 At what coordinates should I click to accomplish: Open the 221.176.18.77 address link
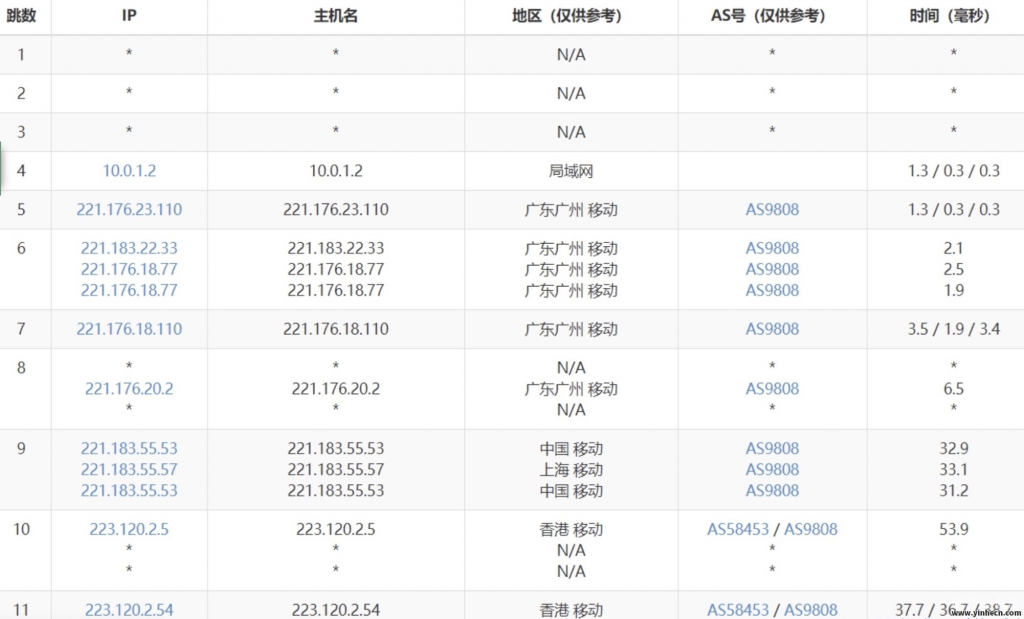pyautogui.click(x=128, y=269)
